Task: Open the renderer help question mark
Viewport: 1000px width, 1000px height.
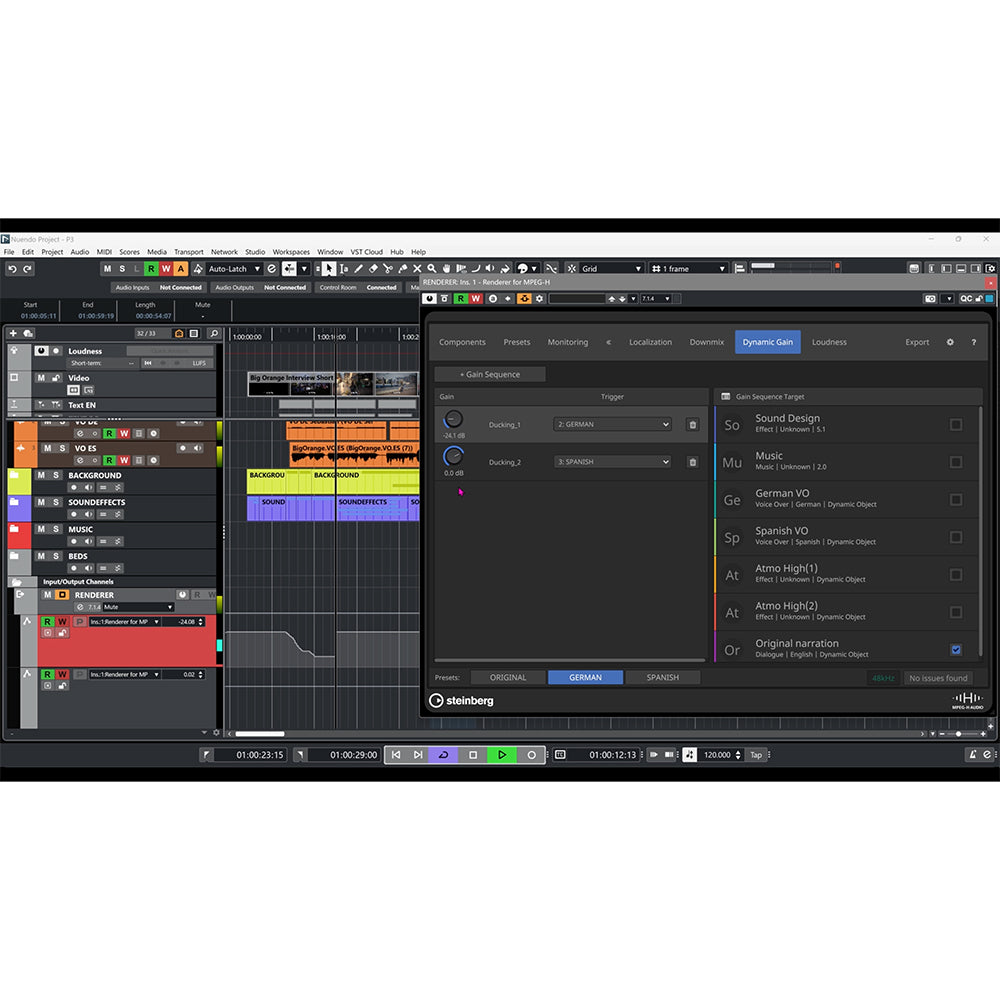Action: 973,342
